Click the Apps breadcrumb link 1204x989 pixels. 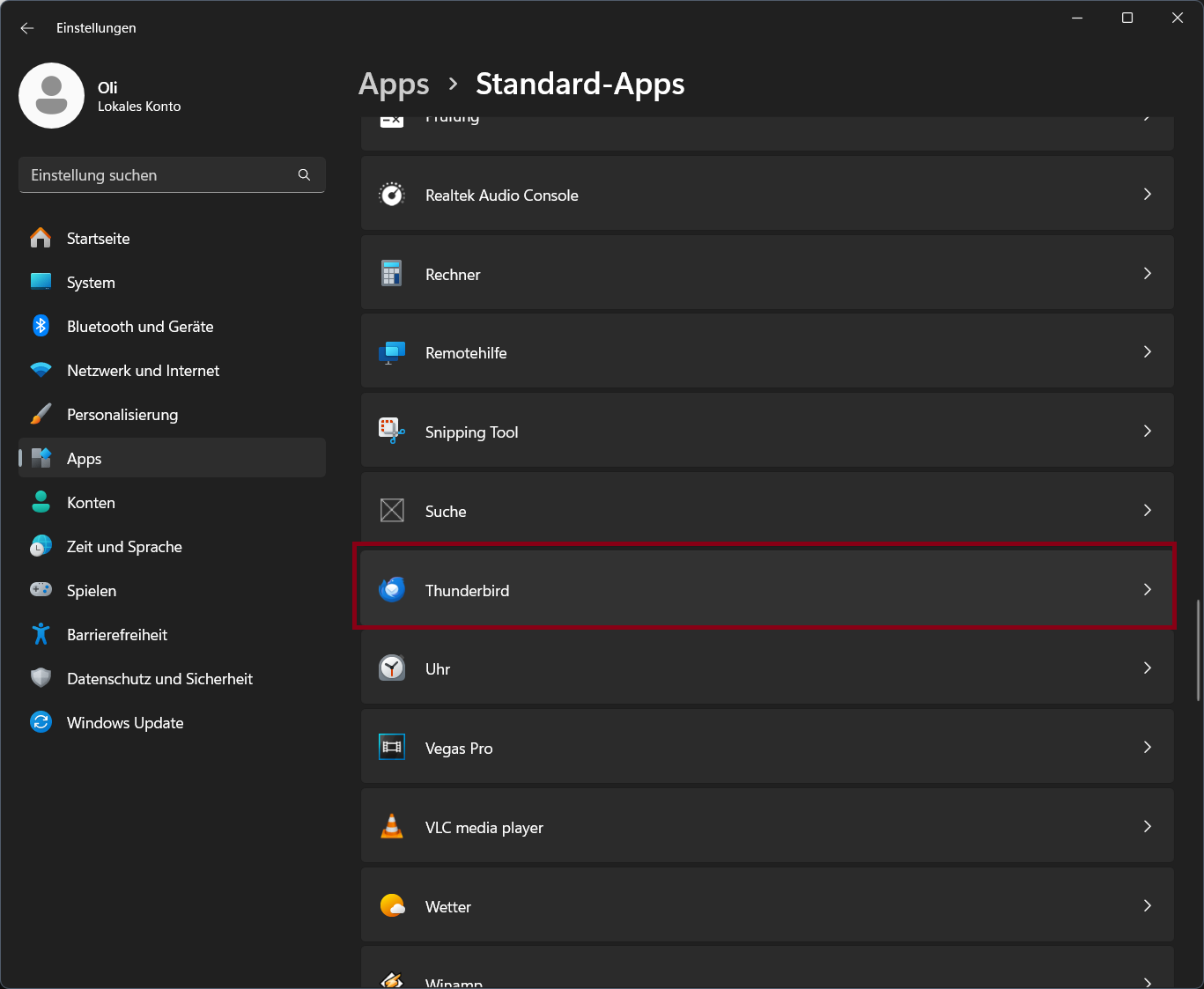click(394, 85)
